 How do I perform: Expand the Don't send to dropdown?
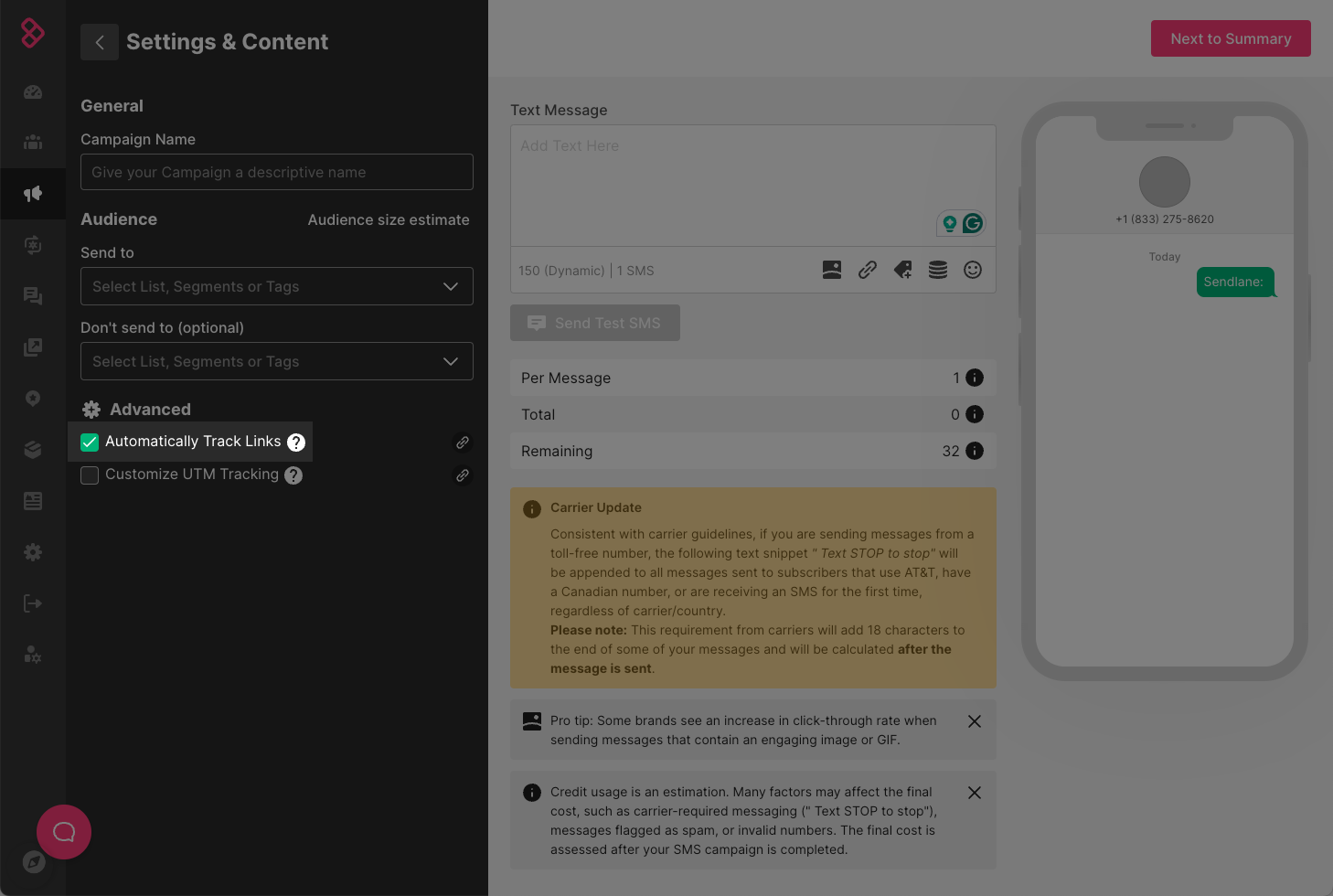tap(277, 361)
